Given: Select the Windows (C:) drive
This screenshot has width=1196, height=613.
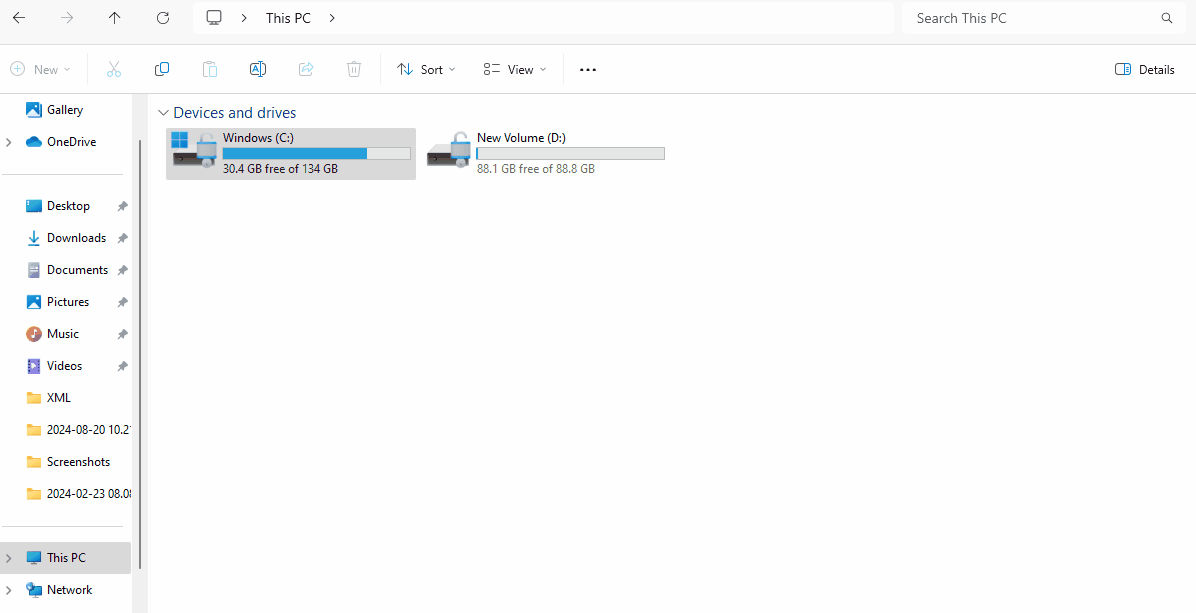Looking at the screenshot, I should pyautogui.click(x=290, y=153).
